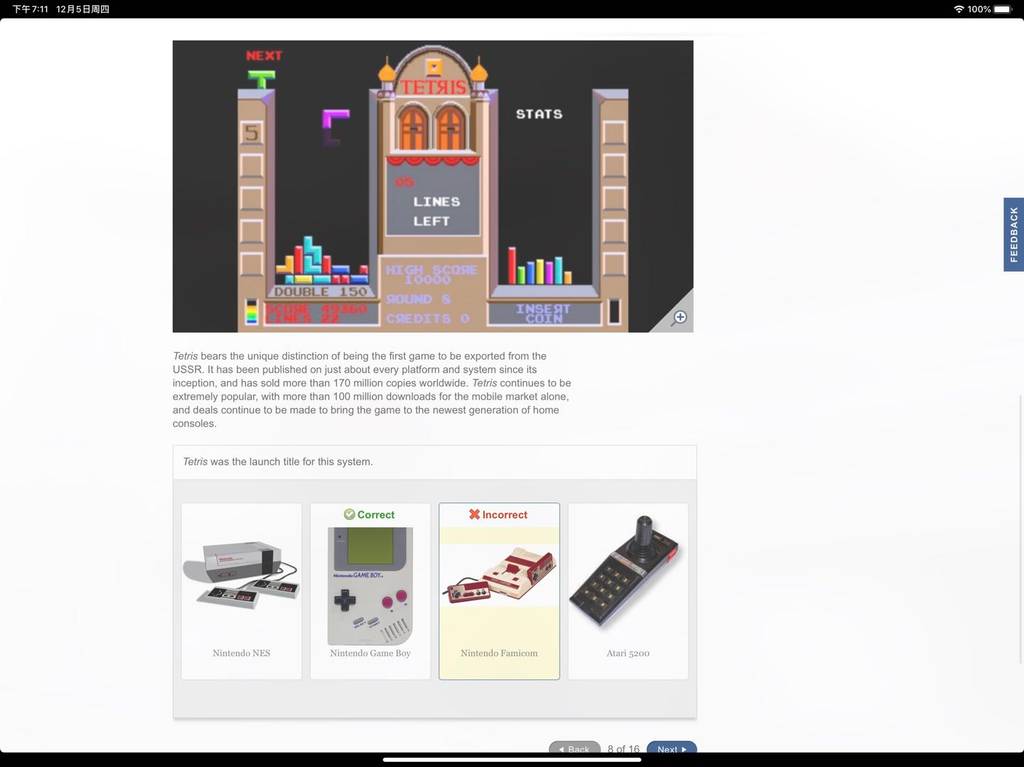This screenshot has width=1024, height=767.
Task: Open the Feedback side tab
Action: tap(1014, 234)
